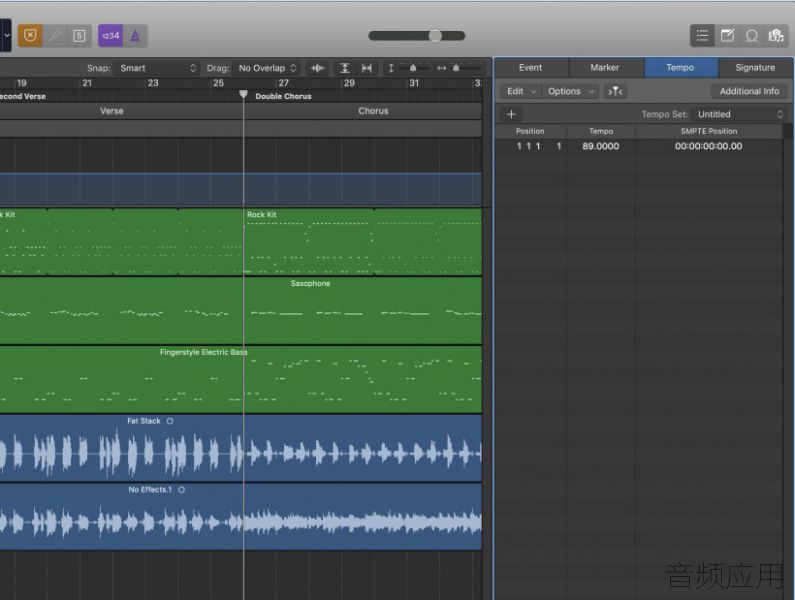The image size is (795, 600).
Task: Open the media Browsers button
Action: [x=776, y=36]
